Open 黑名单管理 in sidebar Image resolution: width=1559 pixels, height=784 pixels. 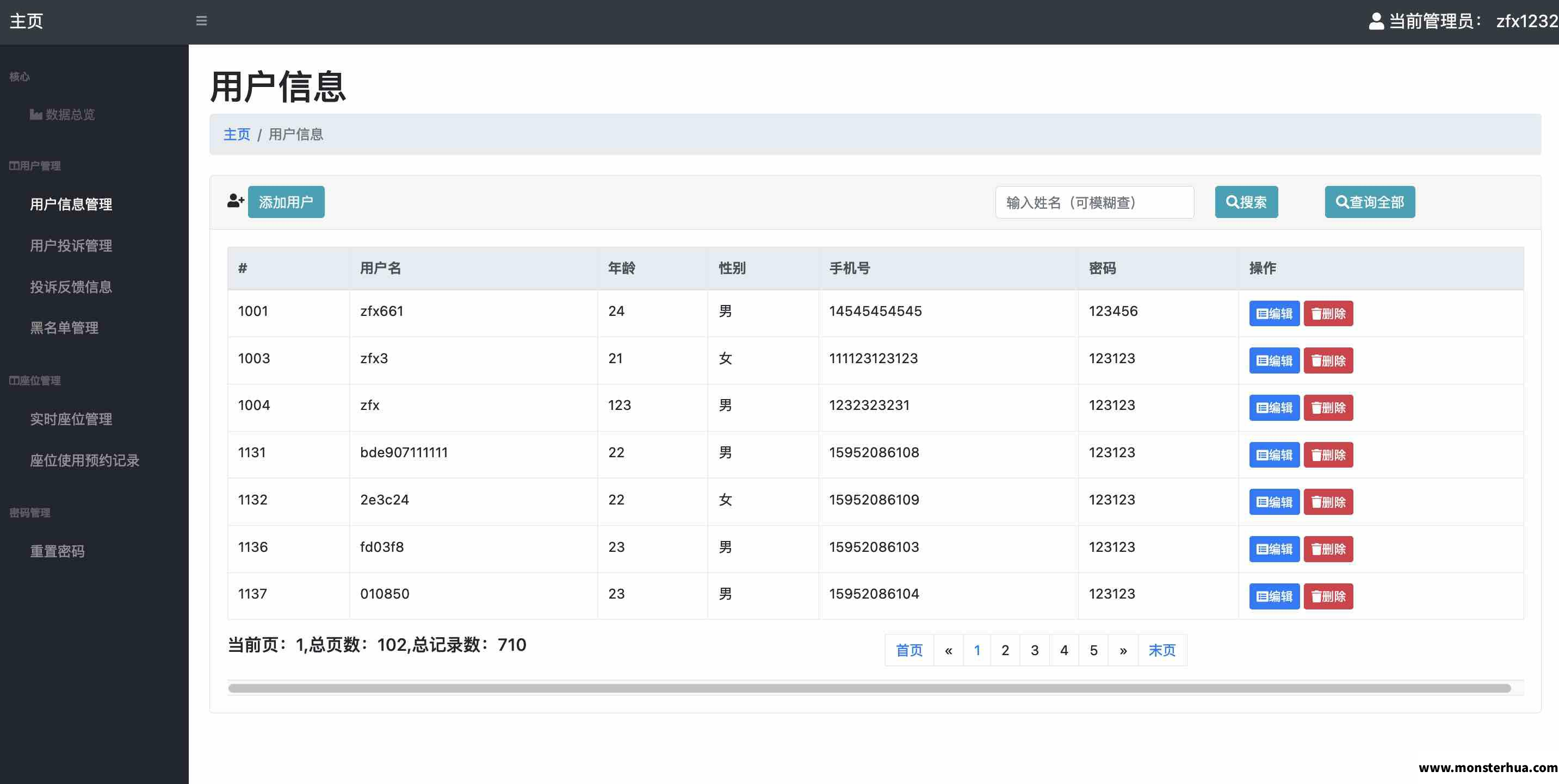(64, 328)
